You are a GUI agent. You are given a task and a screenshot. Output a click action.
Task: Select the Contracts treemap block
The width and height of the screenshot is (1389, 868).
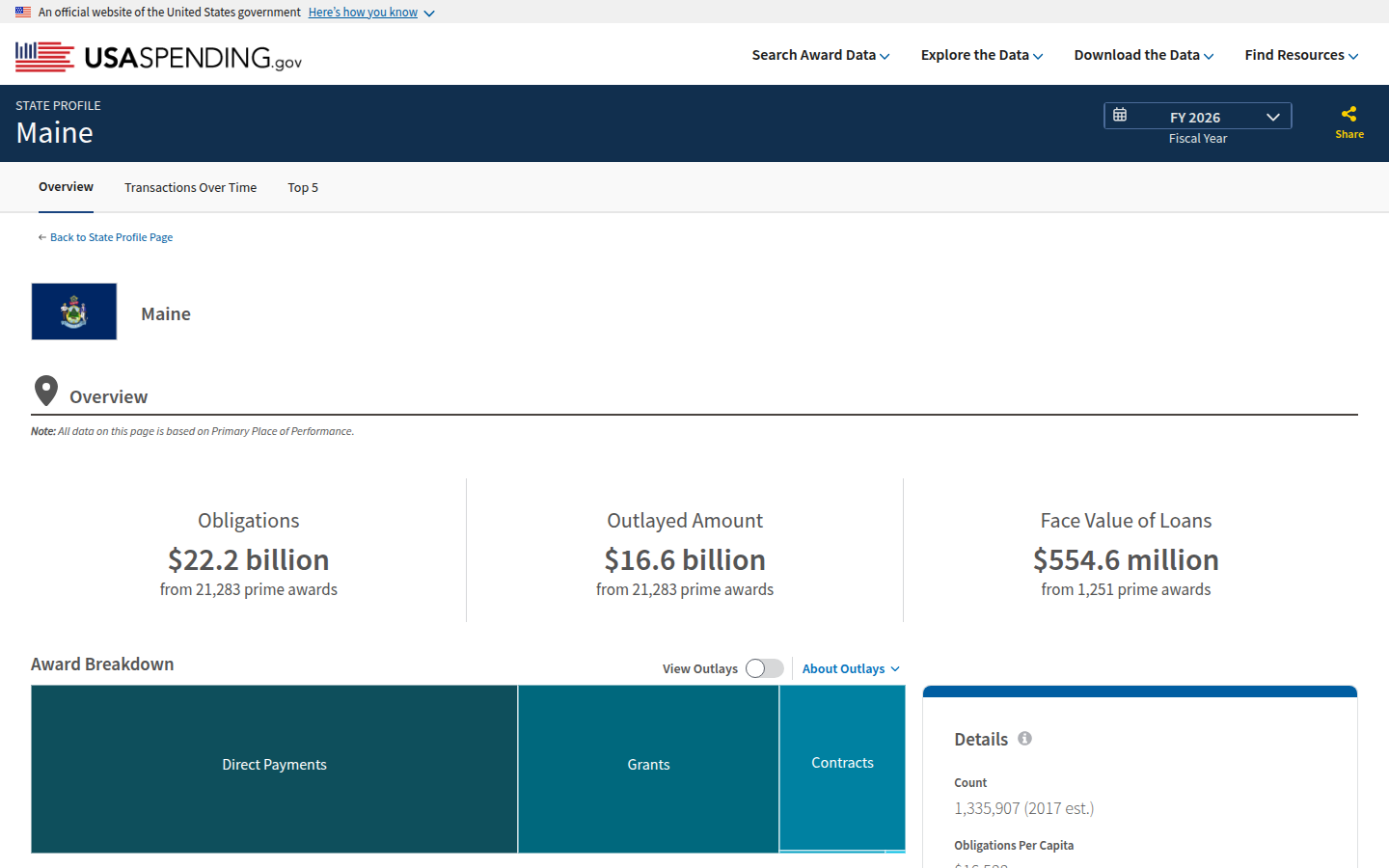(x=842, y=768)
